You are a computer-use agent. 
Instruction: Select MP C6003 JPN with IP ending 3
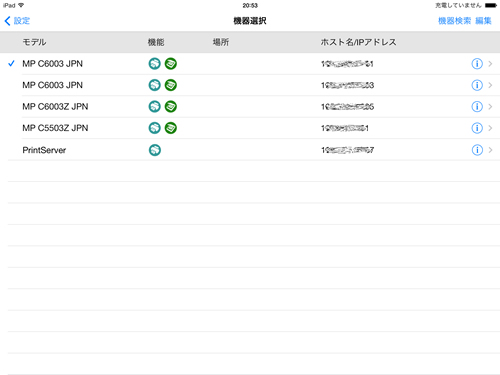(x=250, y=85)
